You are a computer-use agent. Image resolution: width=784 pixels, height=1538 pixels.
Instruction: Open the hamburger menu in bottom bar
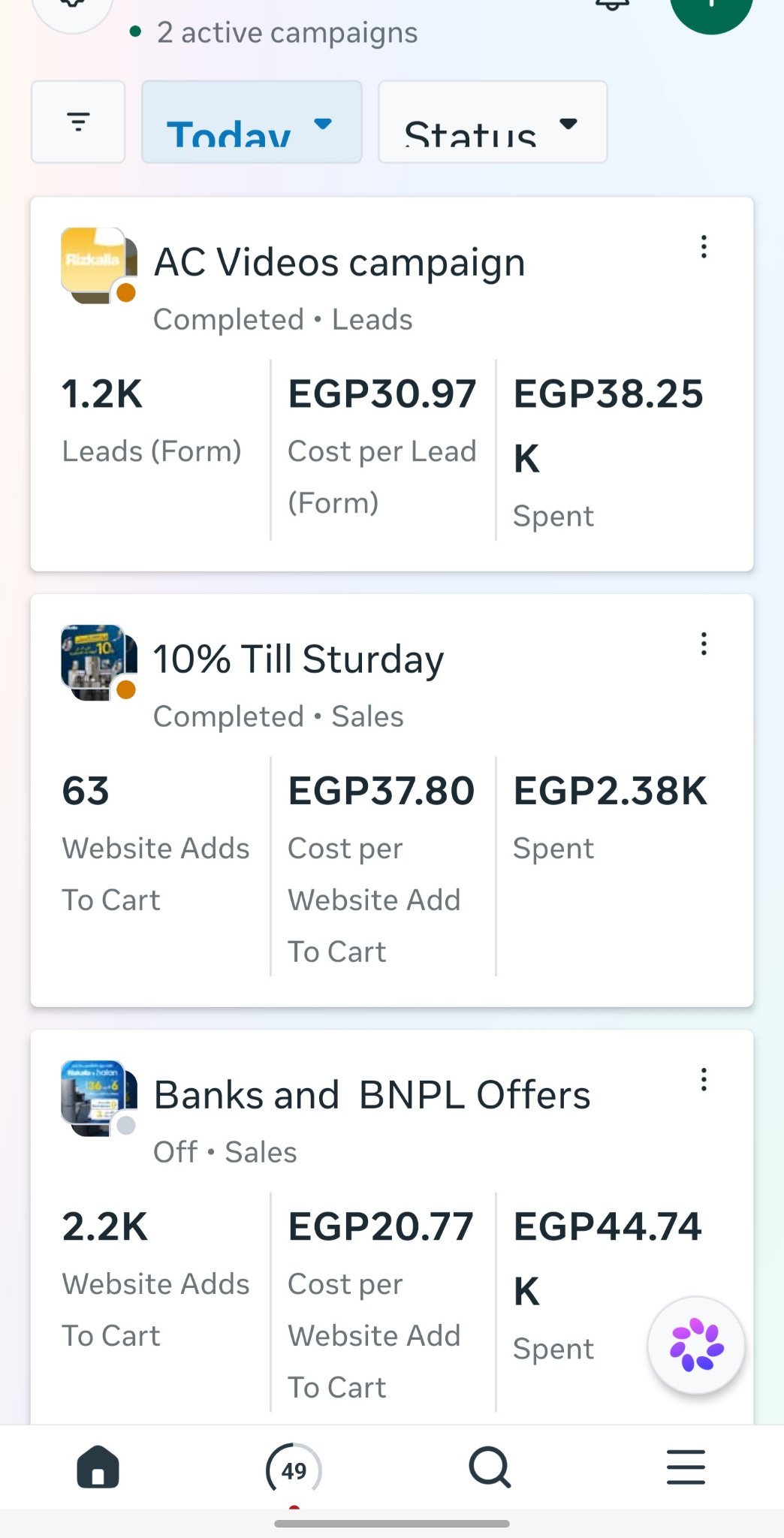pyautogui.click(x=686, y=1467)
